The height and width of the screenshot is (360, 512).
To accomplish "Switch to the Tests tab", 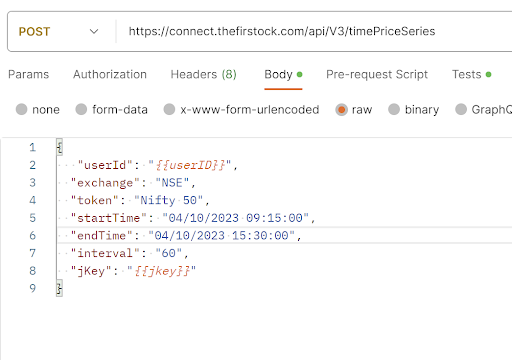I will click(471, 74).
